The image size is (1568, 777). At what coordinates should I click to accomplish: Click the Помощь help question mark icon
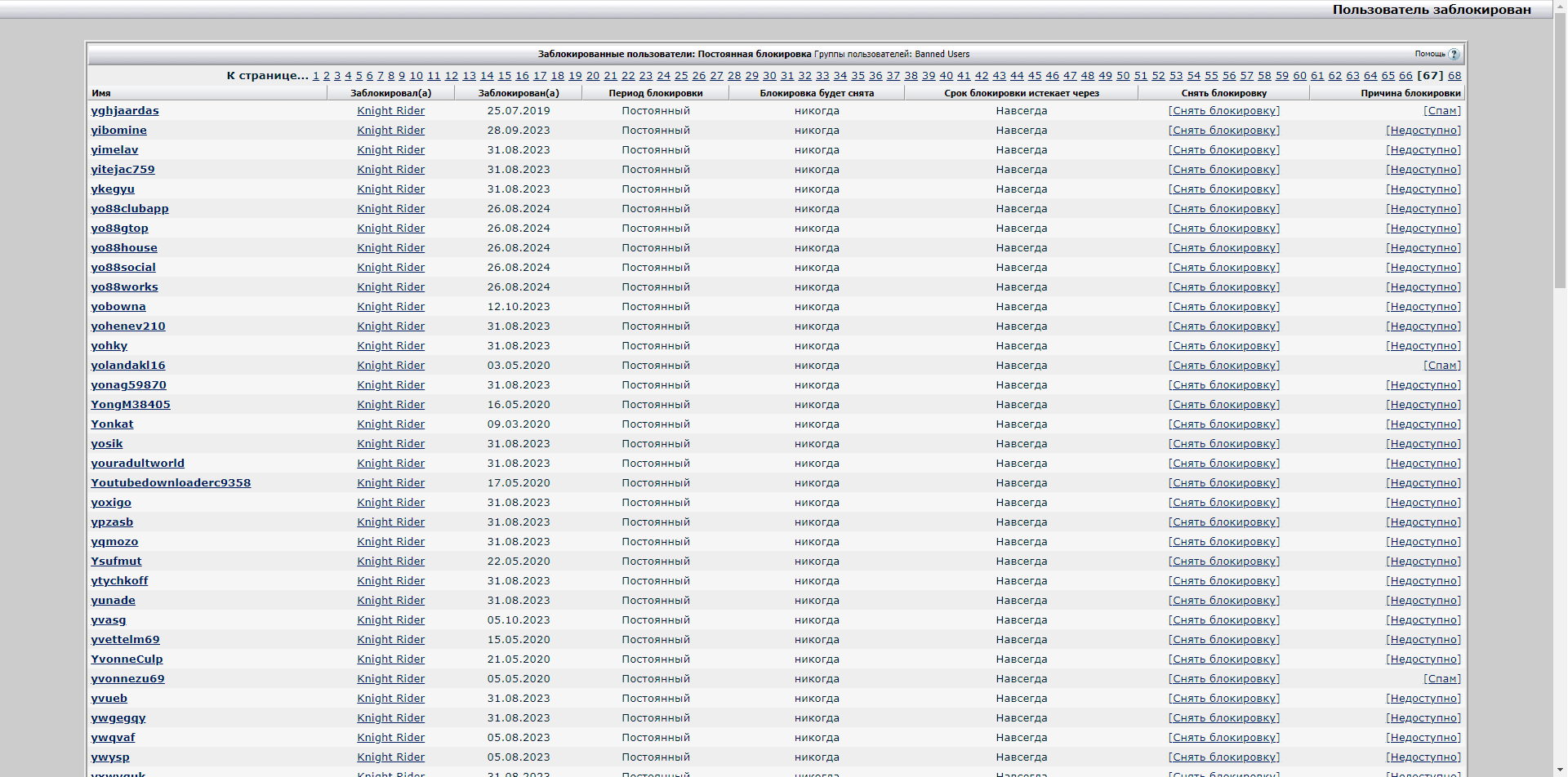point(1454,54)
